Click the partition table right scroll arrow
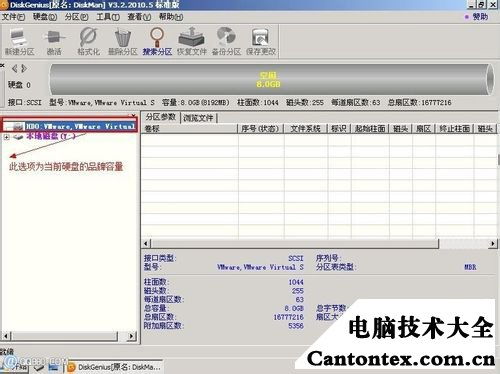The image size is (500, 374). [492, 243]
